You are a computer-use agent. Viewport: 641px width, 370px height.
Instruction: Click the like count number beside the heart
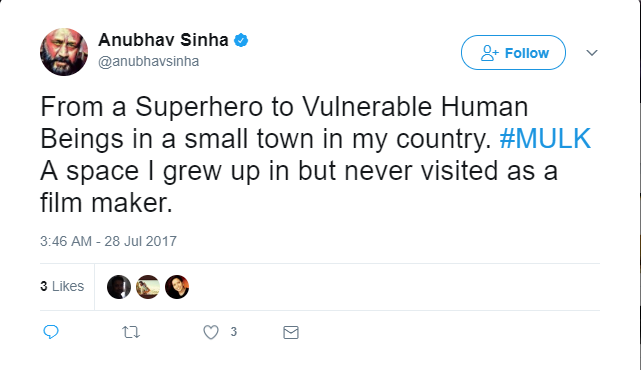click(233, 332)
